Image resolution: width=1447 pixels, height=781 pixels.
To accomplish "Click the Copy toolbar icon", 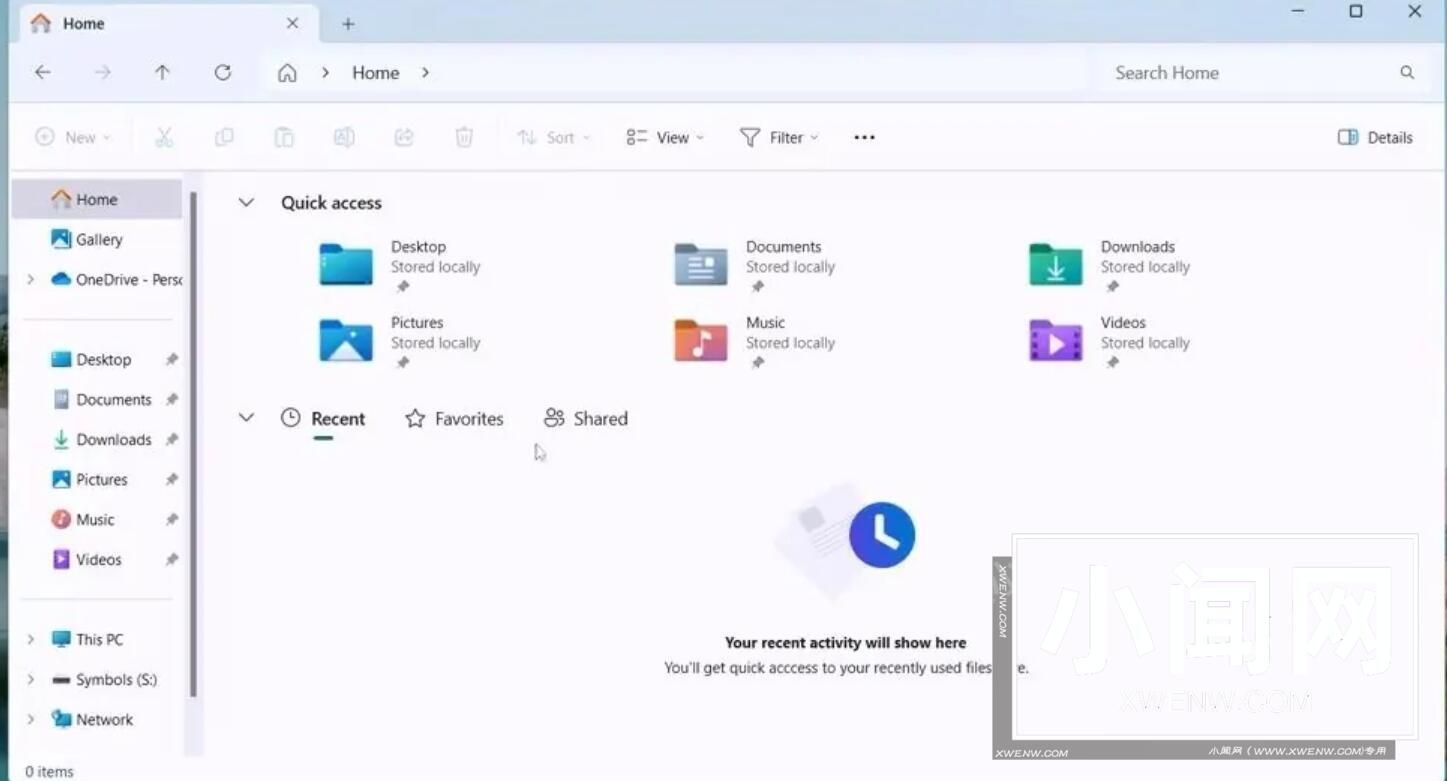I will tap(224, 137).
